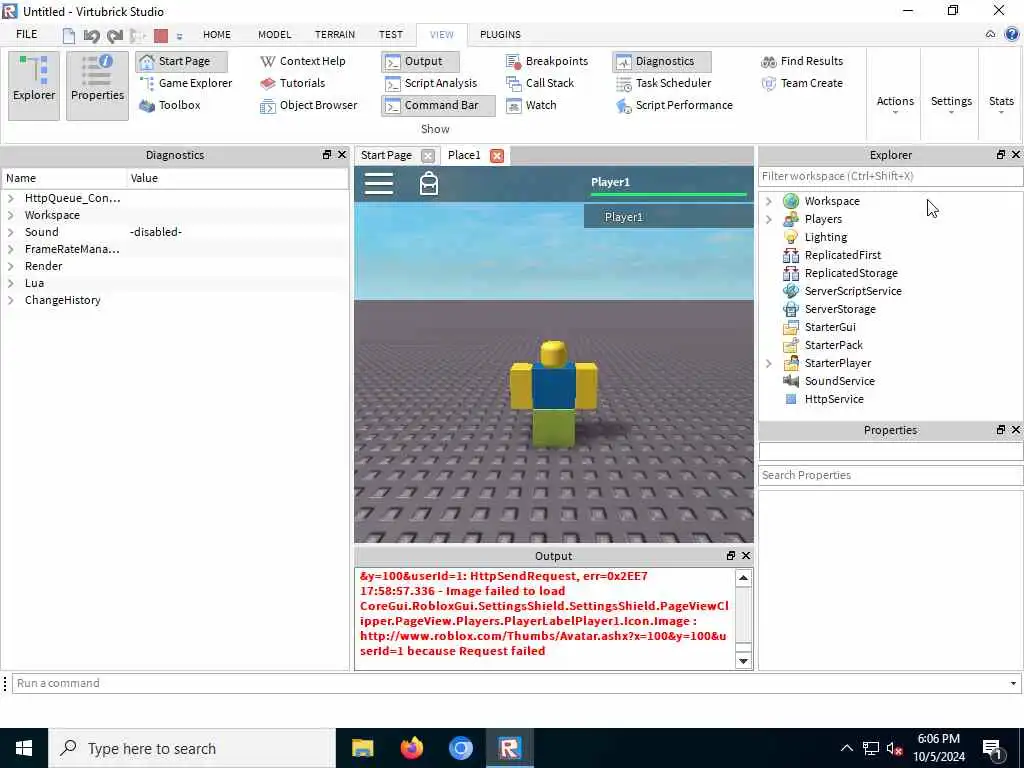Image resolution: width=1024 pixels, height=768 pixels.
Task: Switch to the TEST ribbon tab
Action: [x=391, y=35]
